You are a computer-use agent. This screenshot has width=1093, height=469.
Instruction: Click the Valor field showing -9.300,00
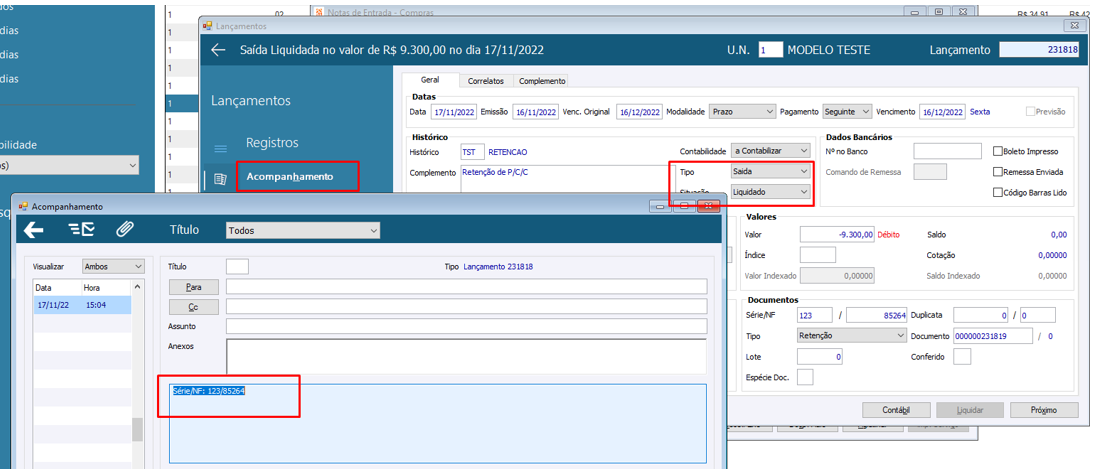click(x=837, y=235)
